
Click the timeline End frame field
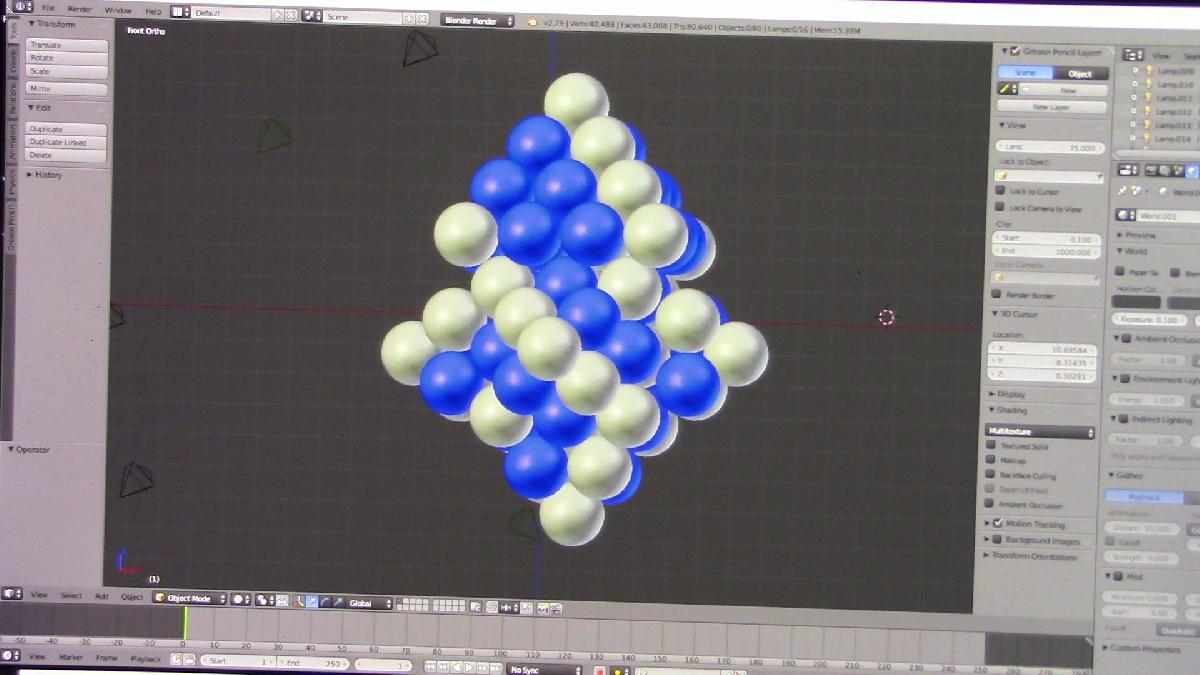pos(311,663)
